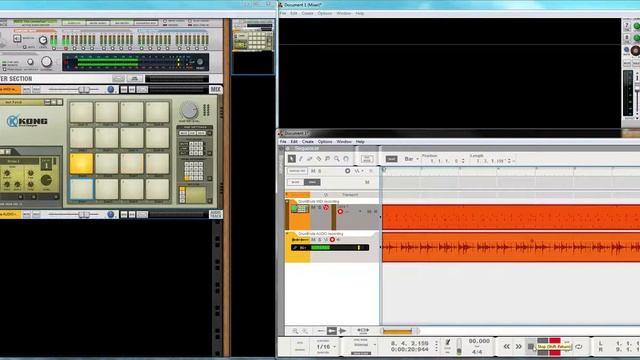Click the 4/4 time signature display
Screen dimensions: 640x360
coord(477,352)
